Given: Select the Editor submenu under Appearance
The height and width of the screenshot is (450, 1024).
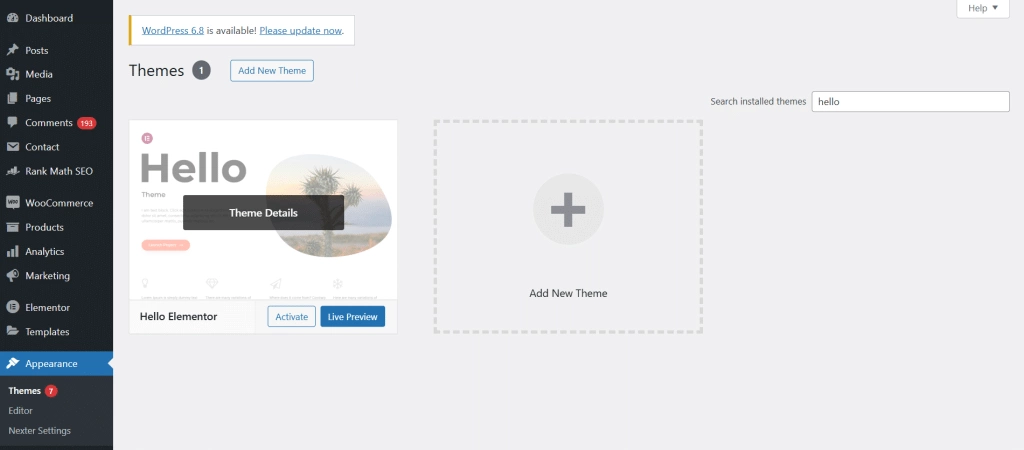Looking at the screenshot, I should pos(21,410).
